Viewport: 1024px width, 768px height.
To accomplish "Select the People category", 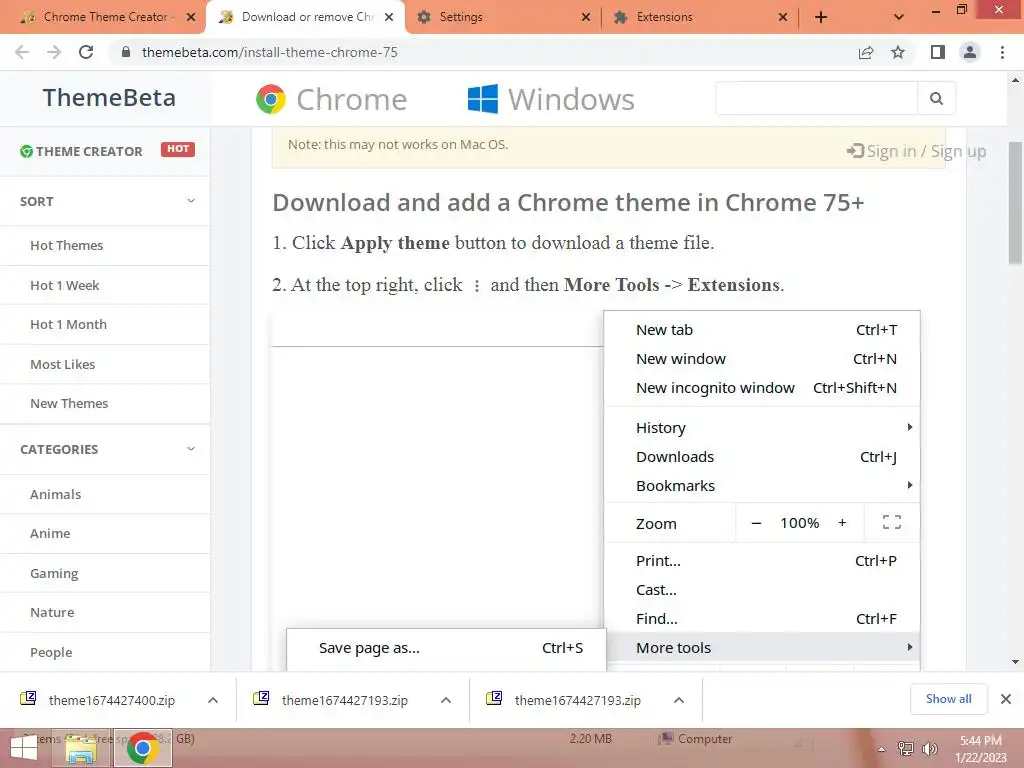I will (51, 652).
